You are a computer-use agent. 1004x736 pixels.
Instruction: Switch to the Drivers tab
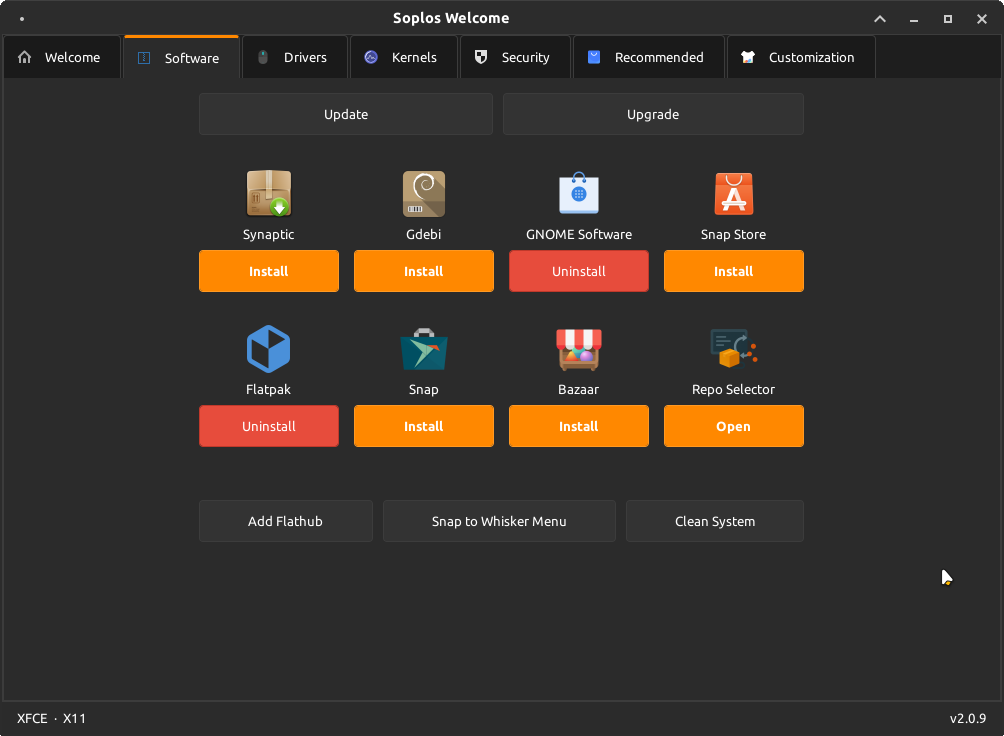coord(295,57)
